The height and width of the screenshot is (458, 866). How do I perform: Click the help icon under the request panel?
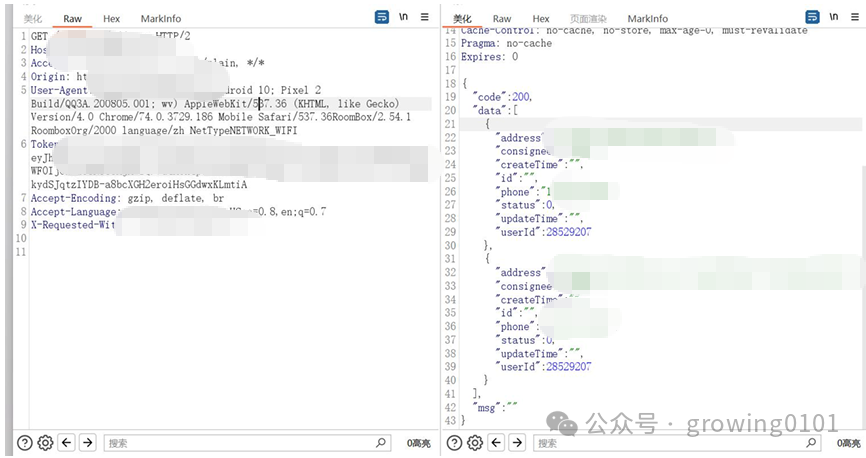pos(25,443)
